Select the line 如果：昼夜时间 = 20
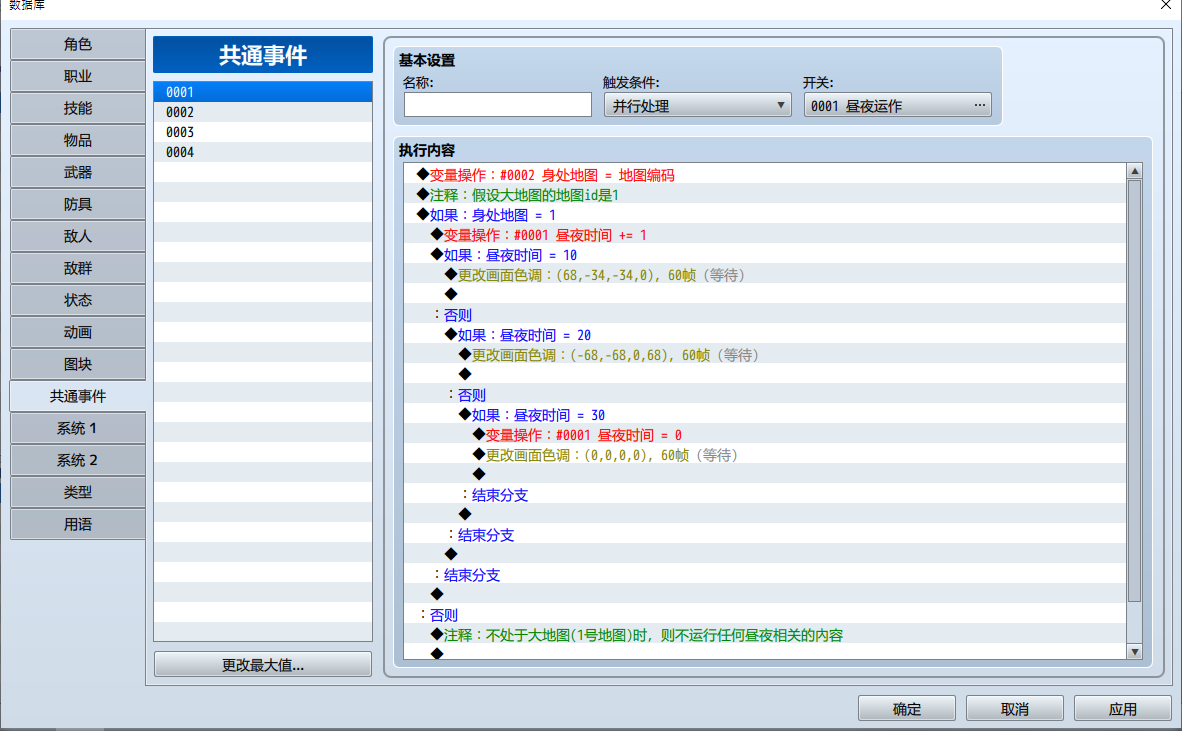Image resolution: width=1182 pixels, height=731 pixels. coord(764,335)
